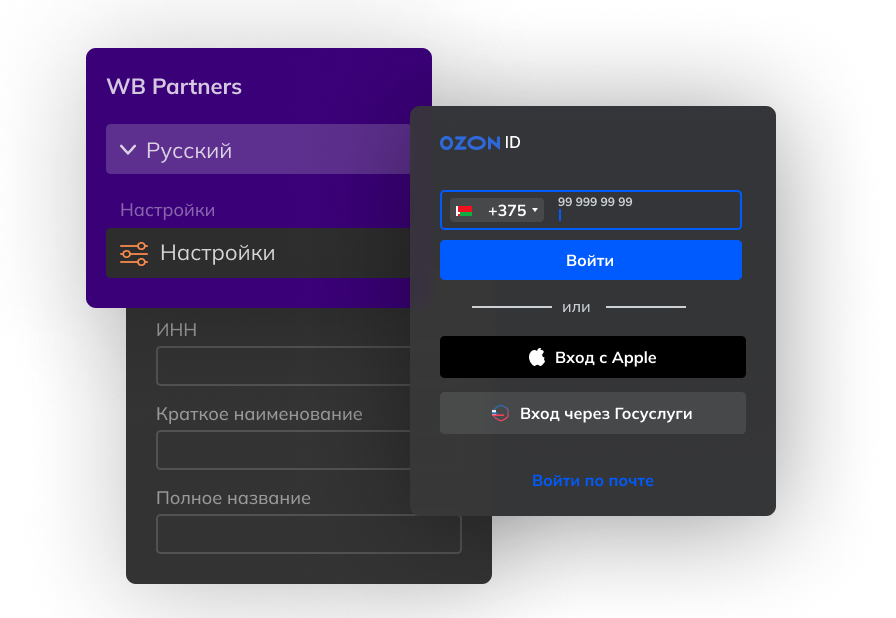Click the Apple logo icon
The height and width of the screenshot is (618, 896).
pos(537,357)
